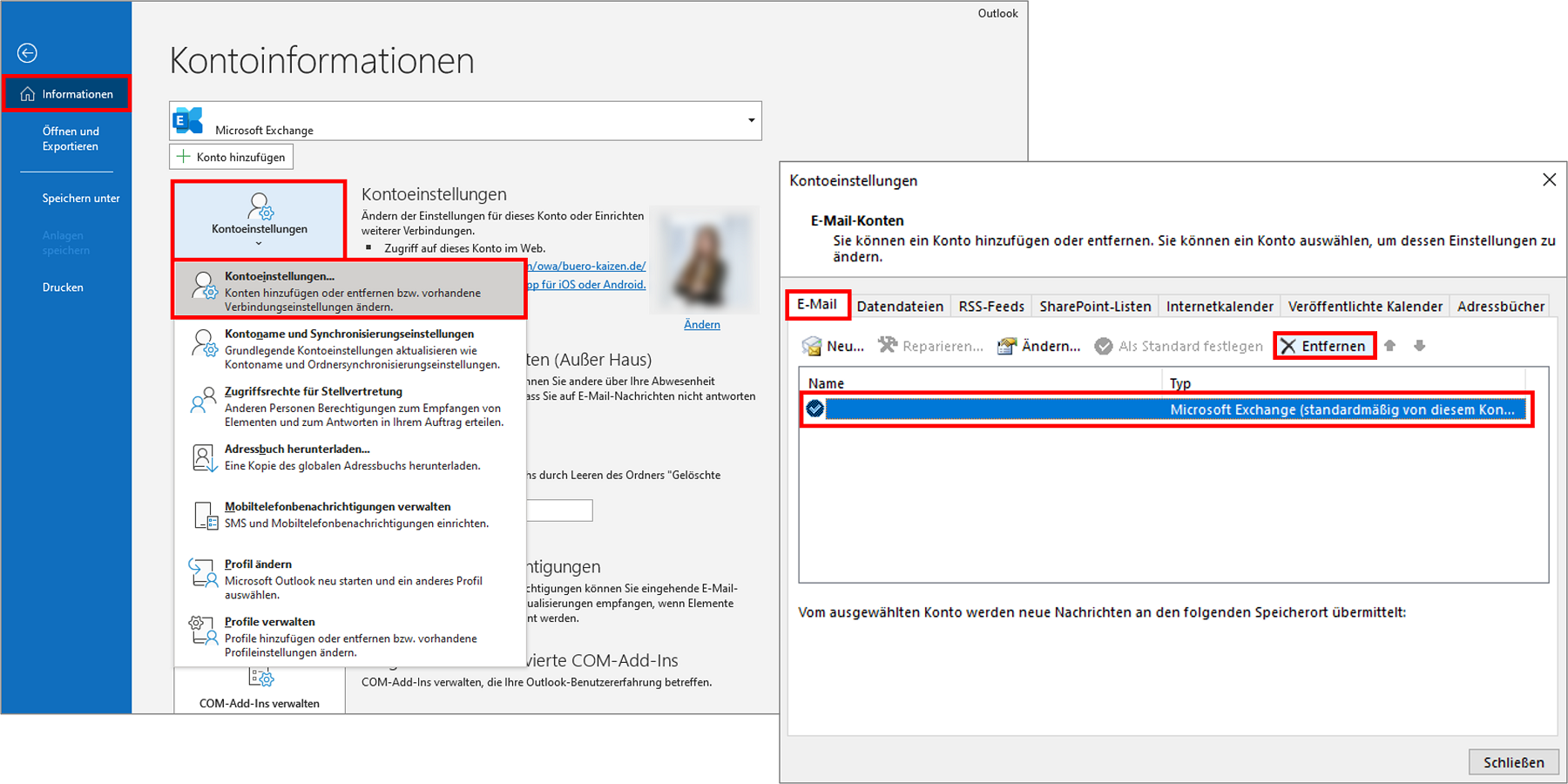Choose Profil ändern menu entry
1568x784 pixels.
click(350, 578)
